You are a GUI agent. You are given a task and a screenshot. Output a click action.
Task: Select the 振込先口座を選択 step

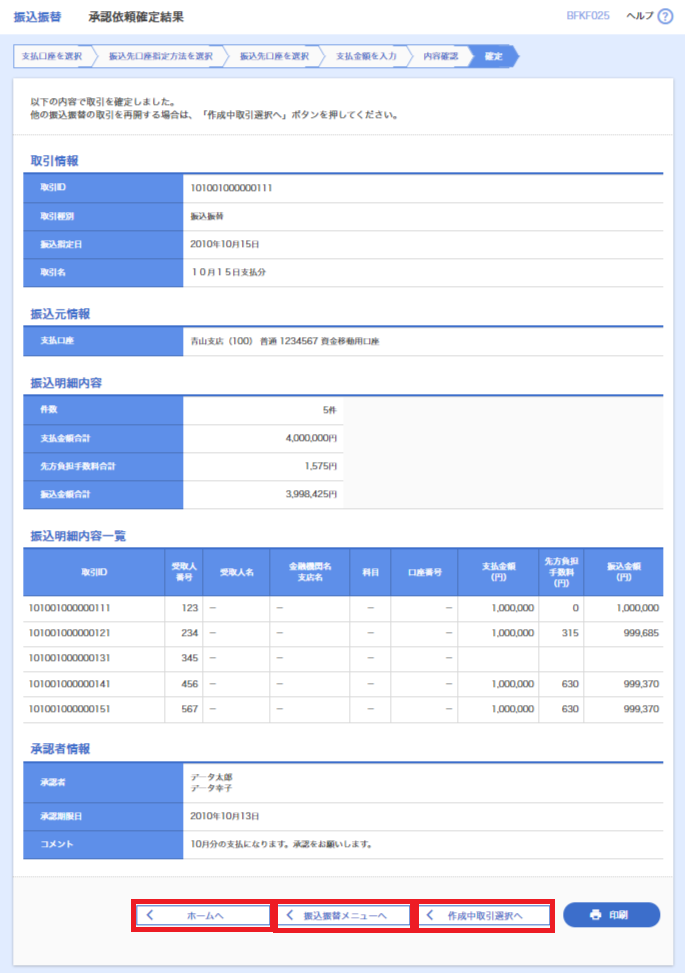tap(274, 56)
